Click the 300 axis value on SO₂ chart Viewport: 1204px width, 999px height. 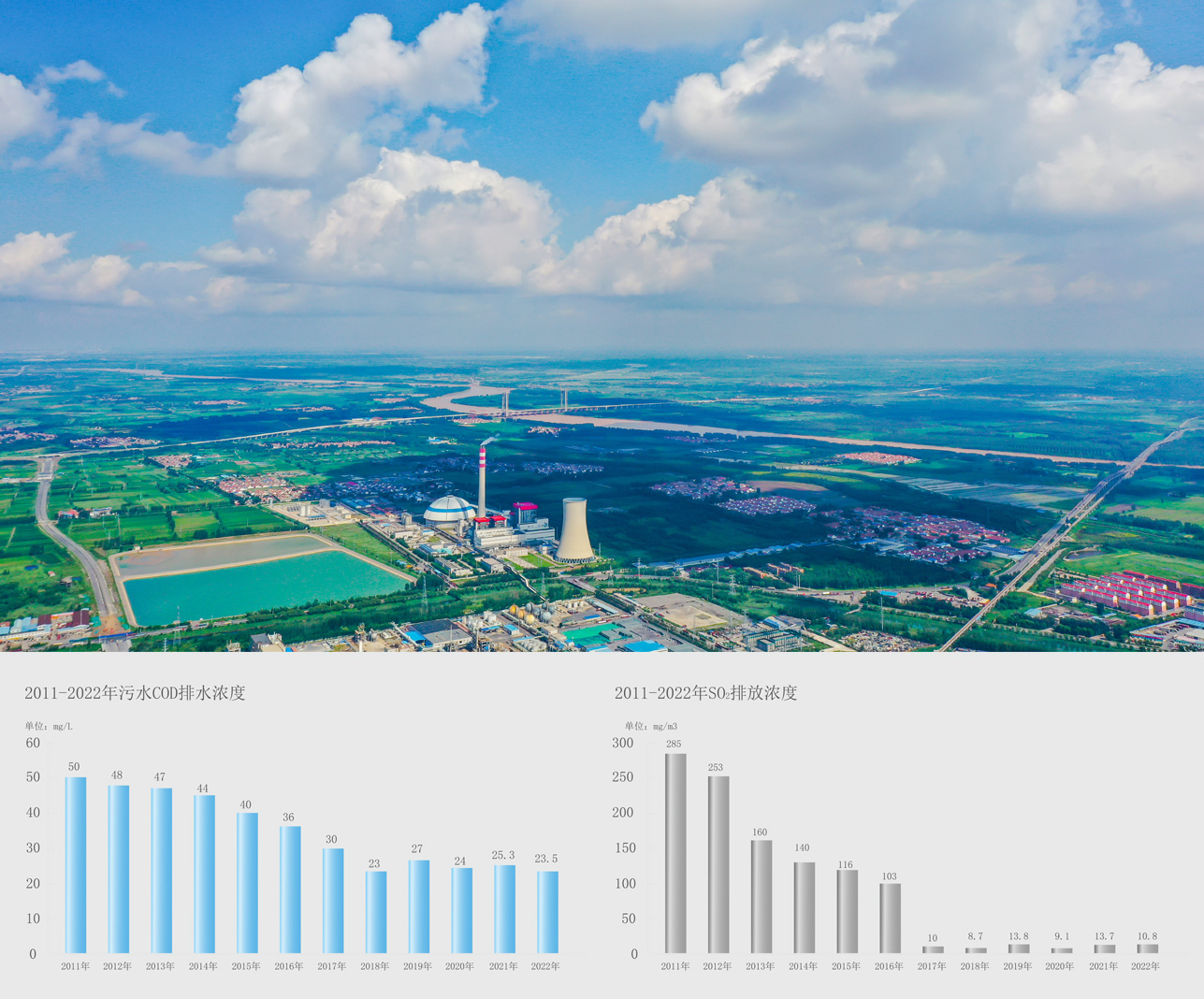tap(623, 743)
